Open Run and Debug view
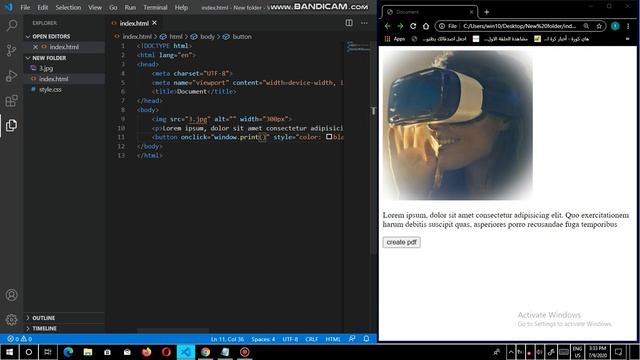640x360 pixels. coord(11,76)
